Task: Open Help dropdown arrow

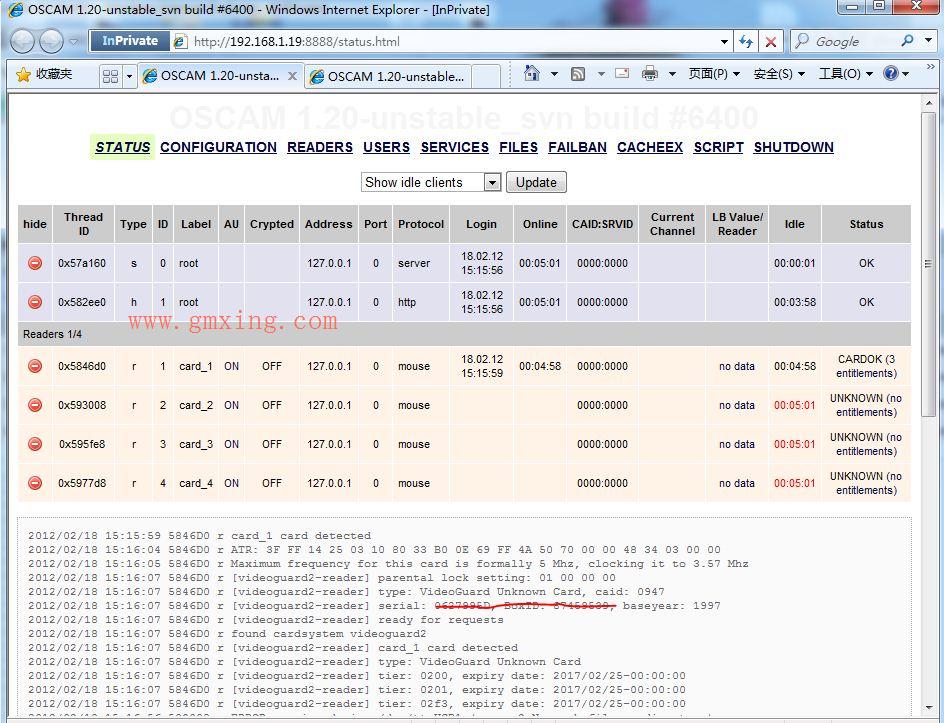Action: [905, 74]
